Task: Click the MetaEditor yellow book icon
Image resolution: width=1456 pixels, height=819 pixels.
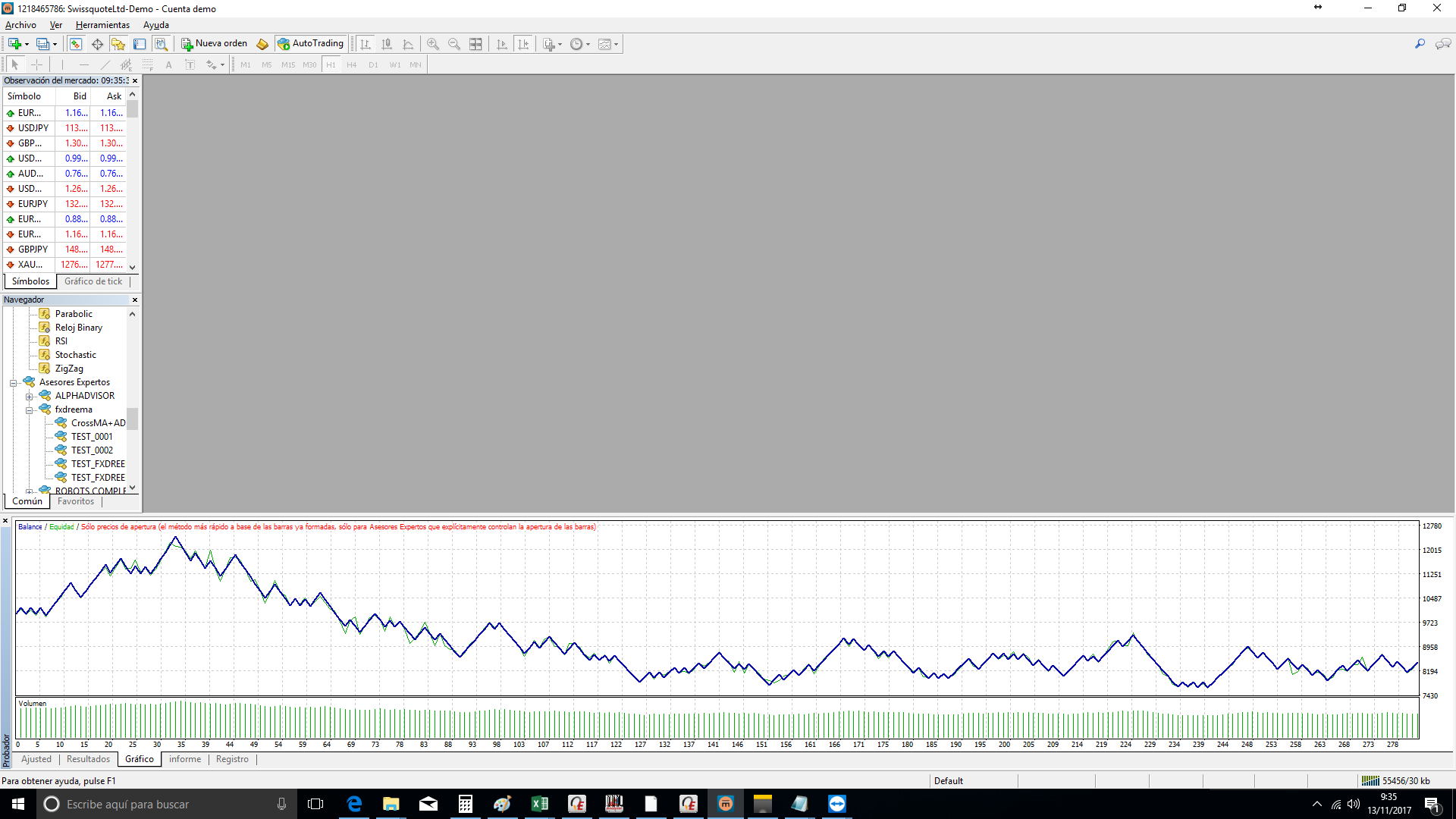Action: click(262, 44)
